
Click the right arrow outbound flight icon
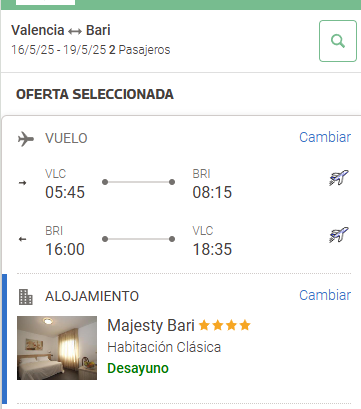(x=22, y=183)
